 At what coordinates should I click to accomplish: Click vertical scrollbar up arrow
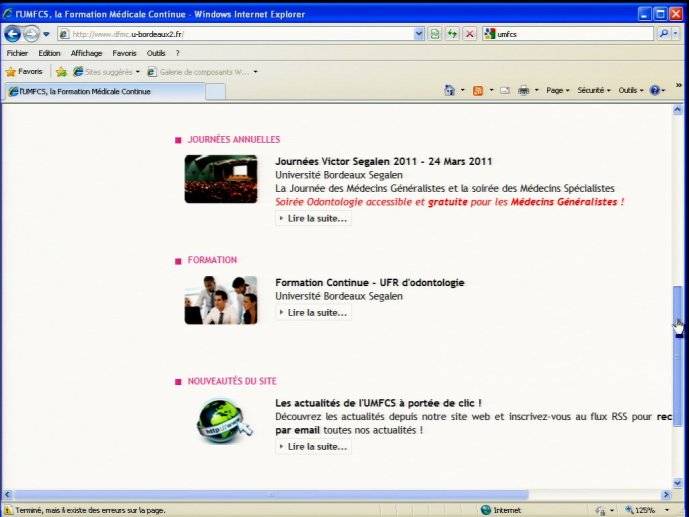coord(677,110)
